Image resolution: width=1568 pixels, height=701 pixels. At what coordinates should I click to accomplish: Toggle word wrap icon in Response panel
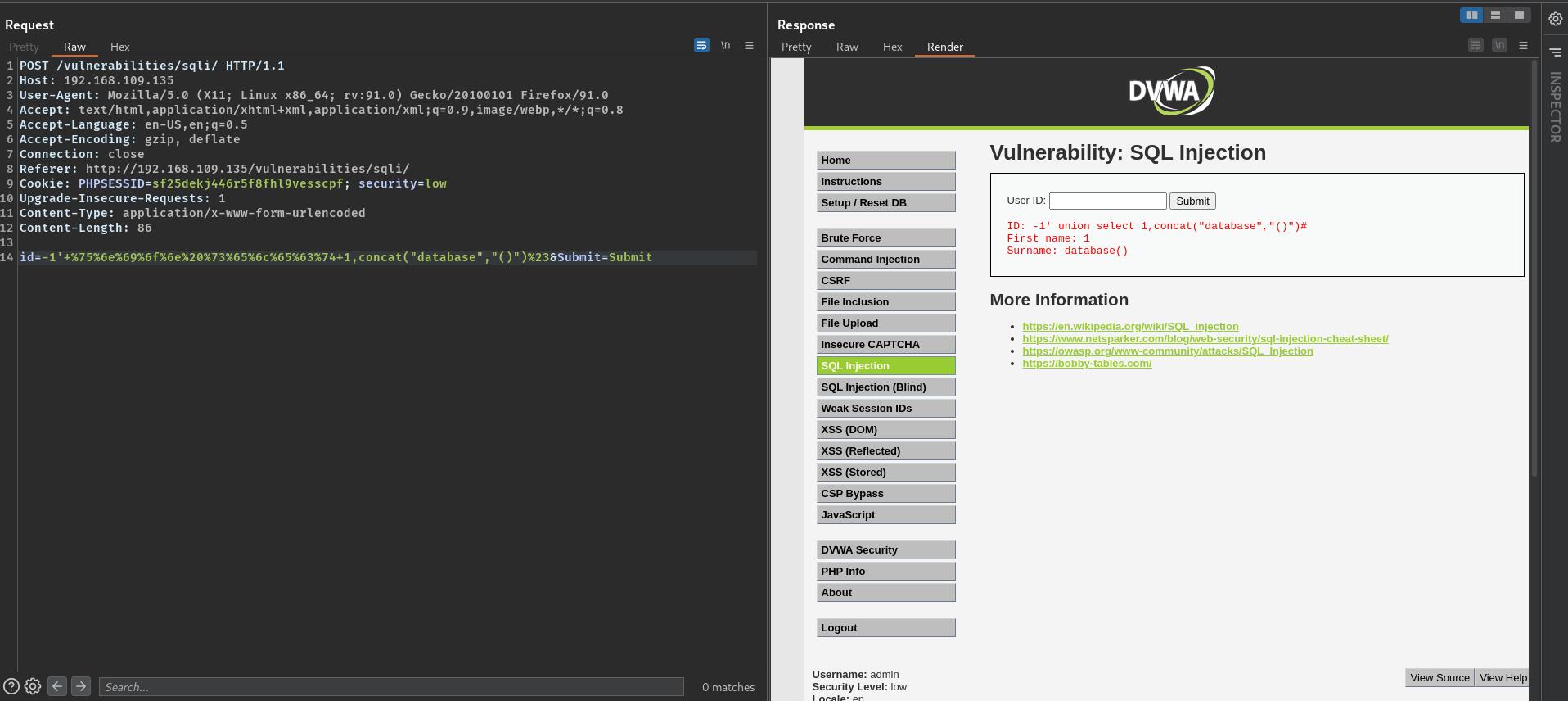(1476, 45)
